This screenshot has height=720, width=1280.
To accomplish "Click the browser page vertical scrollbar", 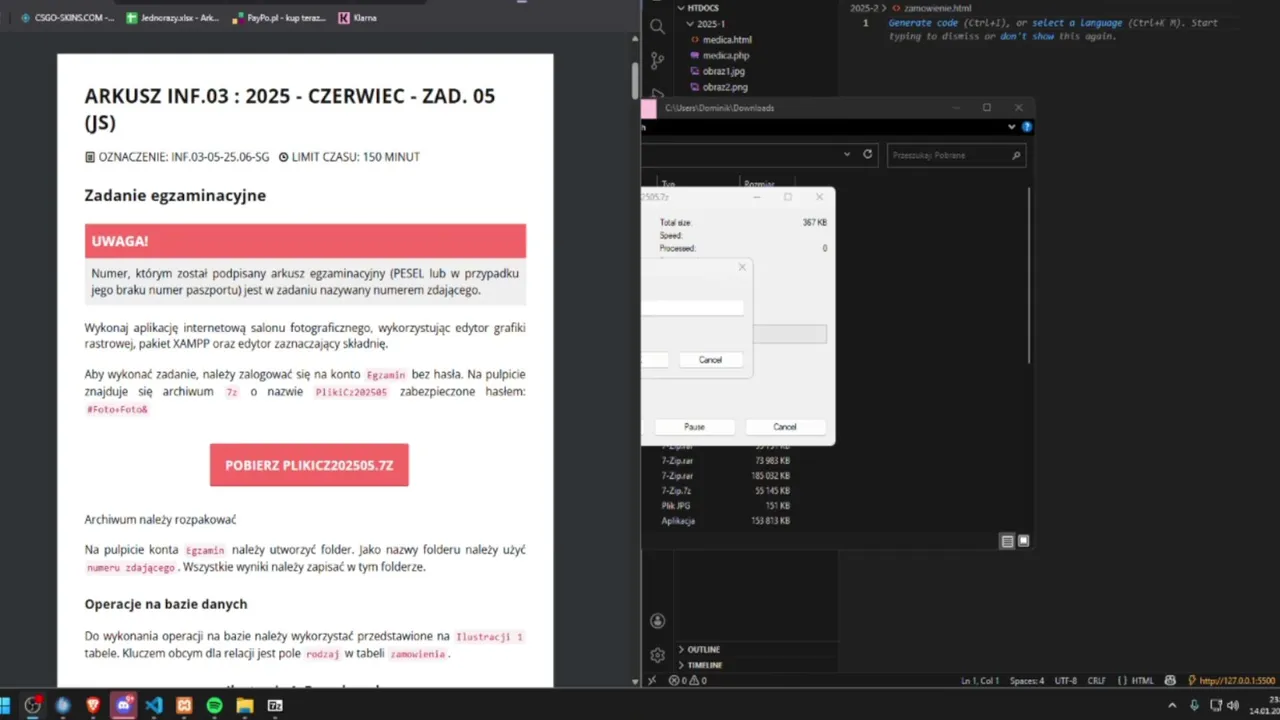I will (x=634, y=80).
